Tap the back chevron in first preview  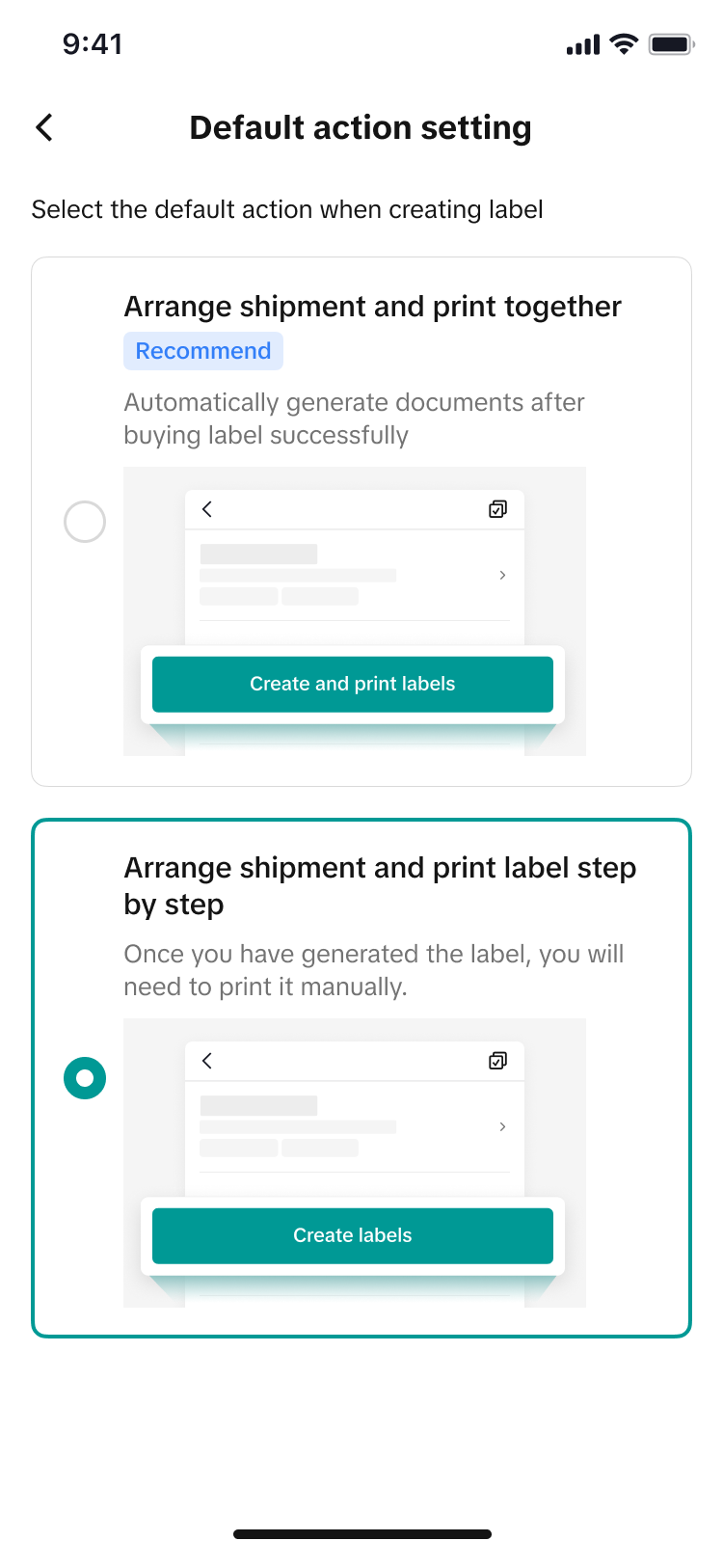(207, 509)
